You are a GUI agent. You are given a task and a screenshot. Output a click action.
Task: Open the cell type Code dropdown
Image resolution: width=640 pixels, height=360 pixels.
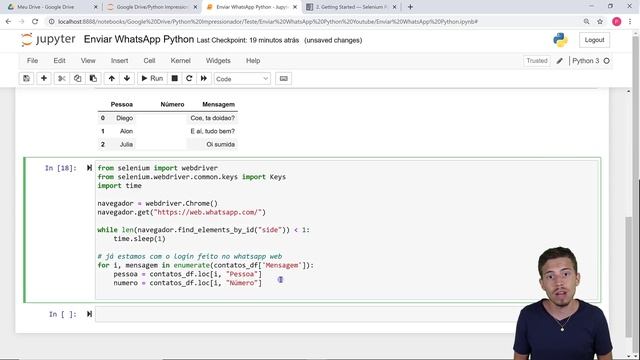tap(242, 79)
